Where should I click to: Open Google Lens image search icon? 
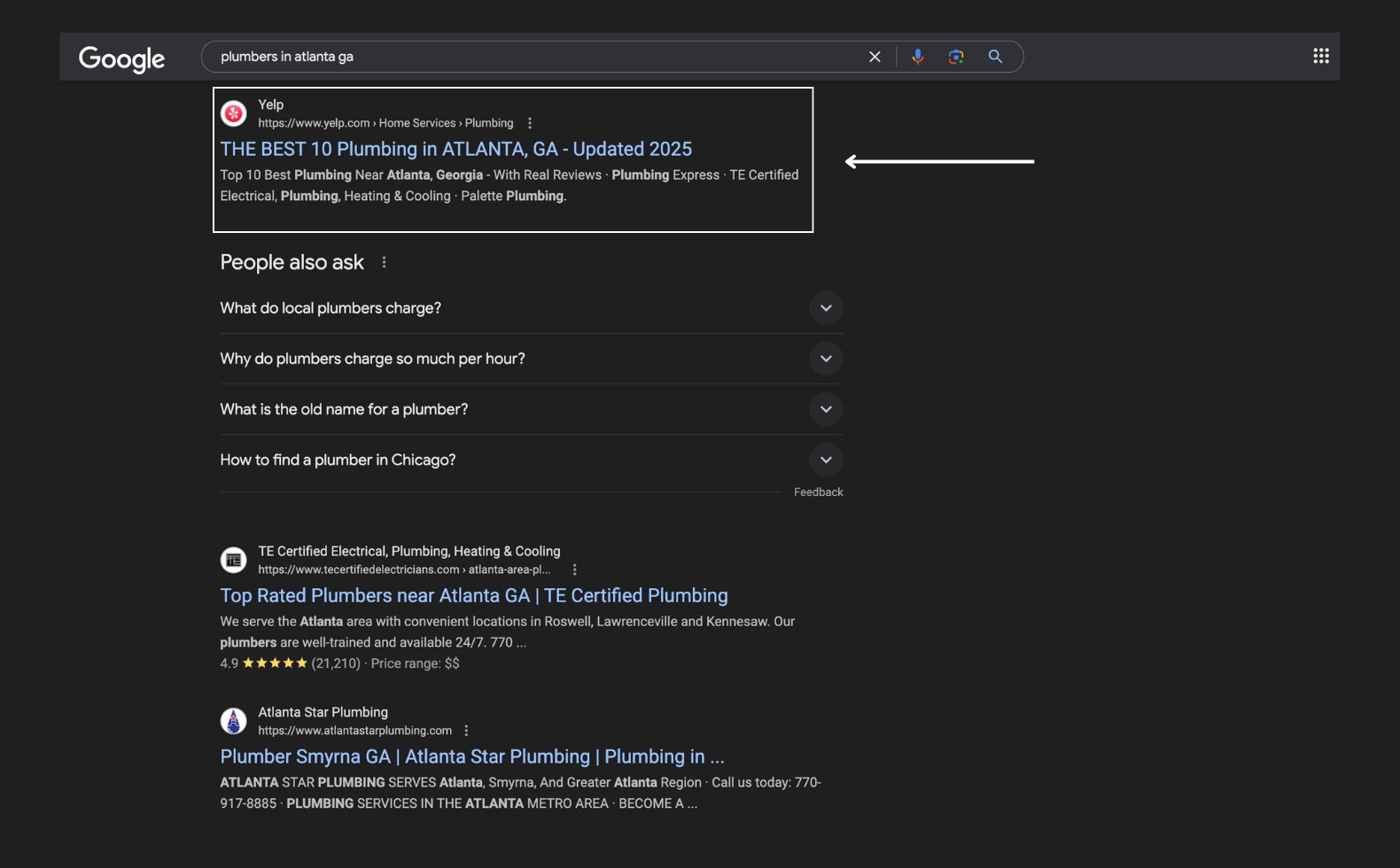[x=956, y=57]
